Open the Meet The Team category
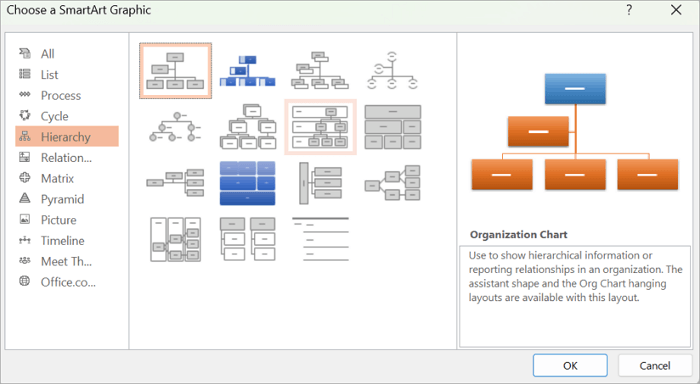Image resolution: width=700 pixels, height=384 pixels. pos(67,261)
